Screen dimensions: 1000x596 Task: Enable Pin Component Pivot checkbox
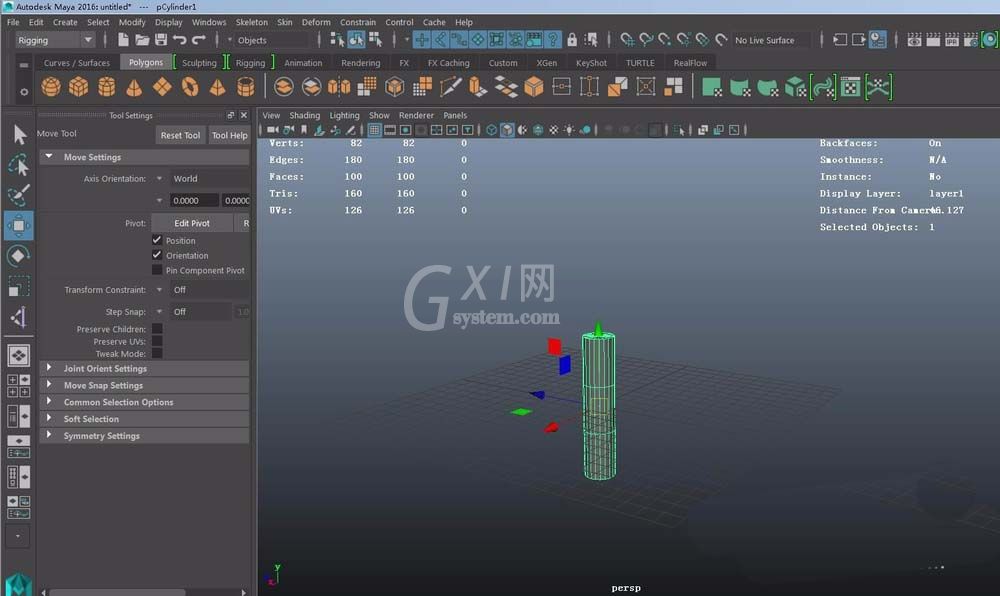(157, 270)
